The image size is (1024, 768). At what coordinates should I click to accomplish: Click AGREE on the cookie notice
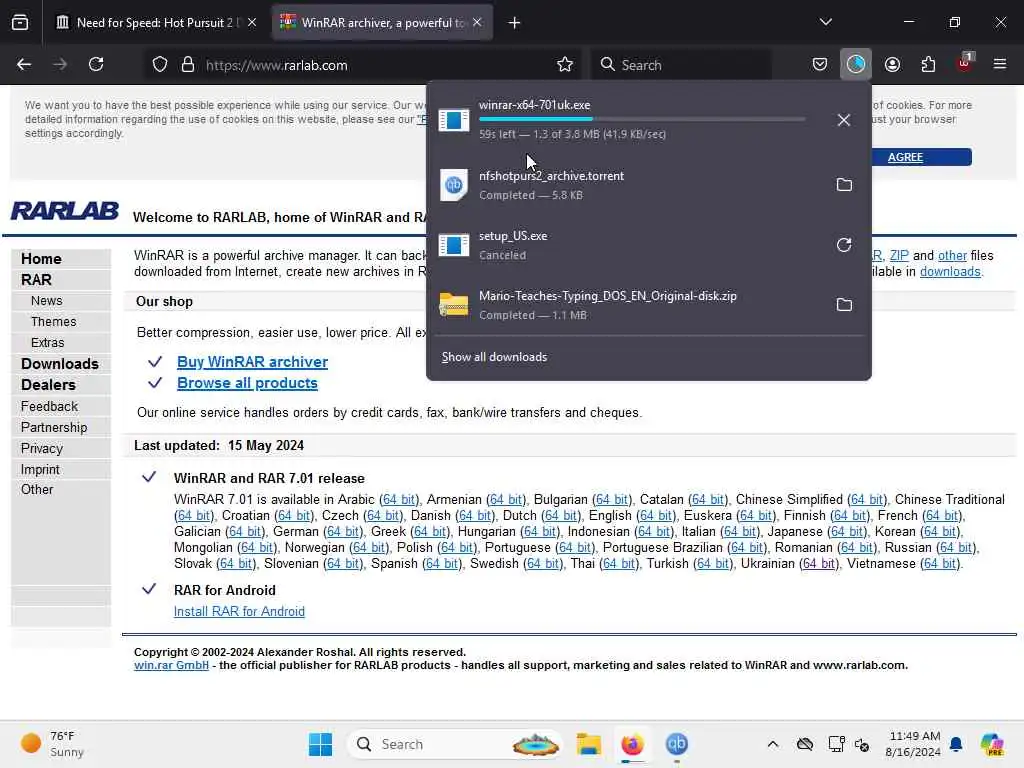[x=905, y=157]
